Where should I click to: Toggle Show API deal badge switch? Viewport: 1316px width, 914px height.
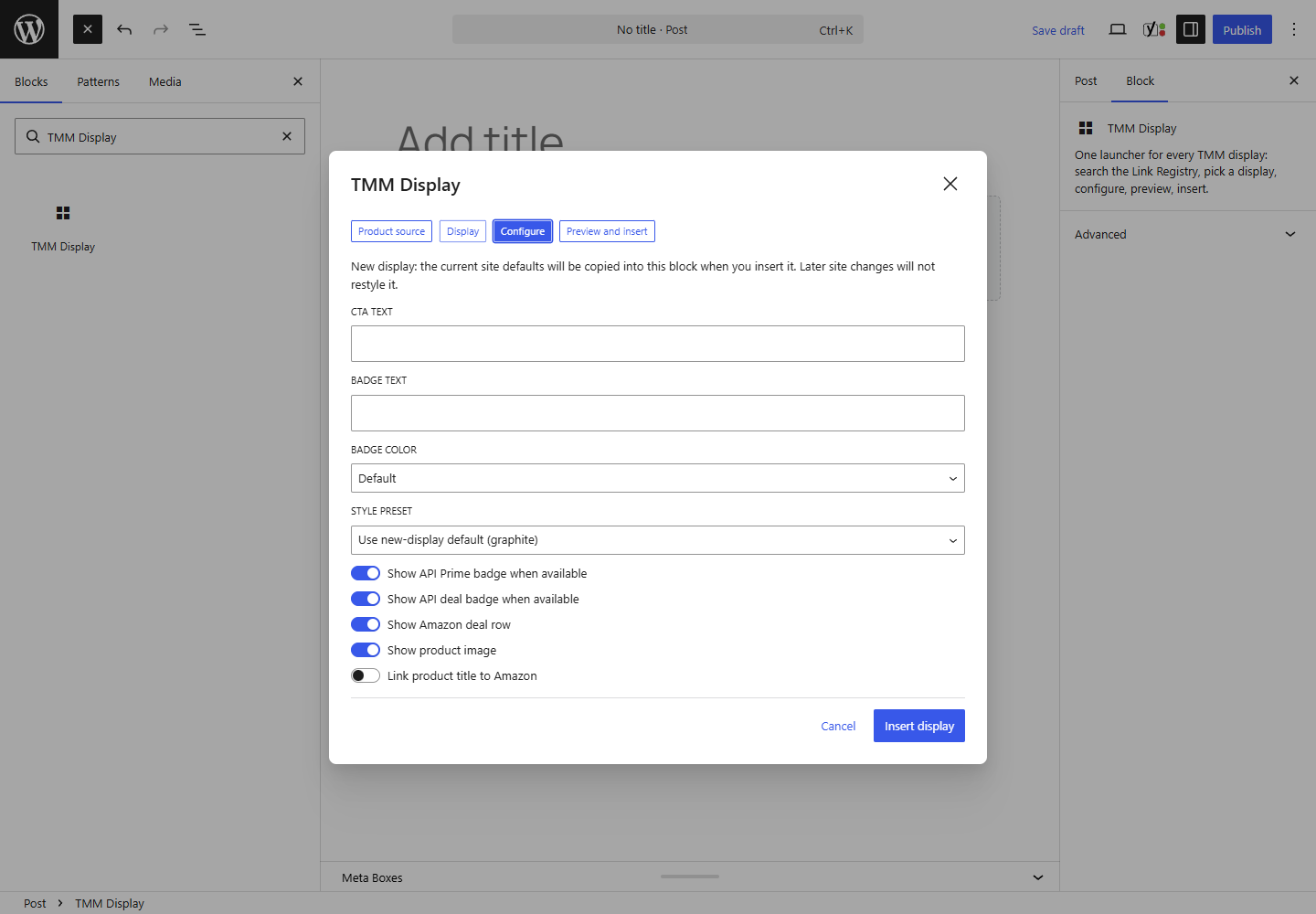(366, 599)
